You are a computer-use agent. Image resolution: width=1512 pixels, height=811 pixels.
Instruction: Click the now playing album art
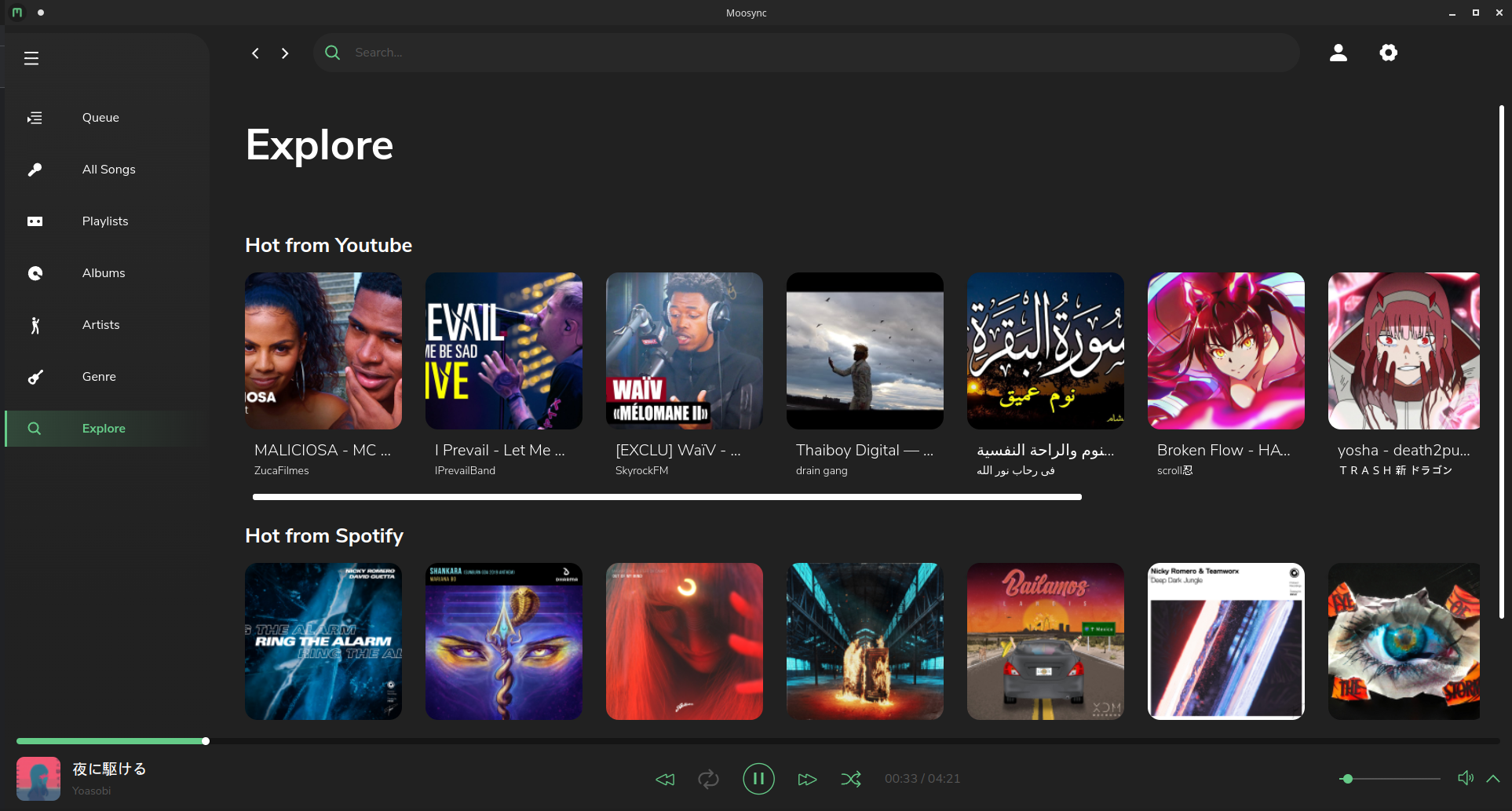click(x=38, y=779)
